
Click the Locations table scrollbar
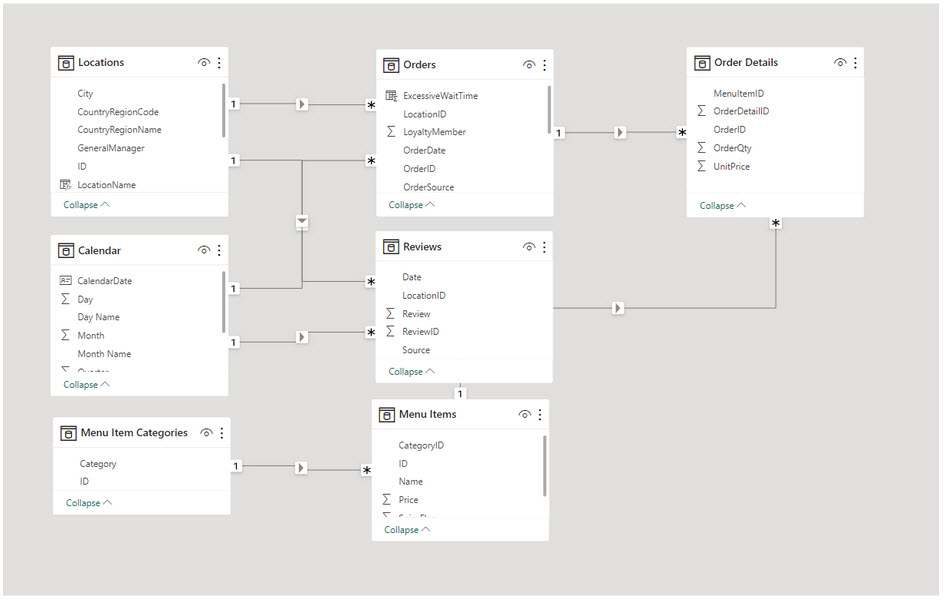(x=223, y=111)
